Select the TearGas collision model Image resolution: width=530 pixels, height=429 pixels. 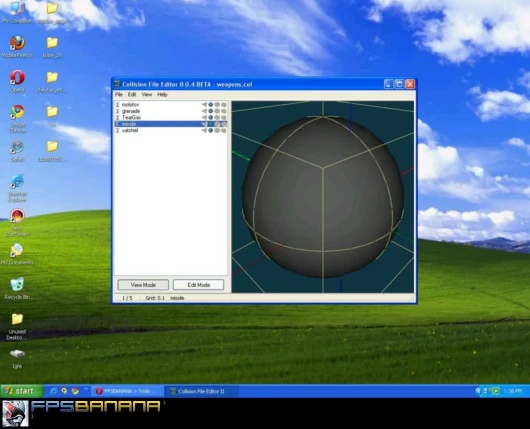[x=171, y=118]
